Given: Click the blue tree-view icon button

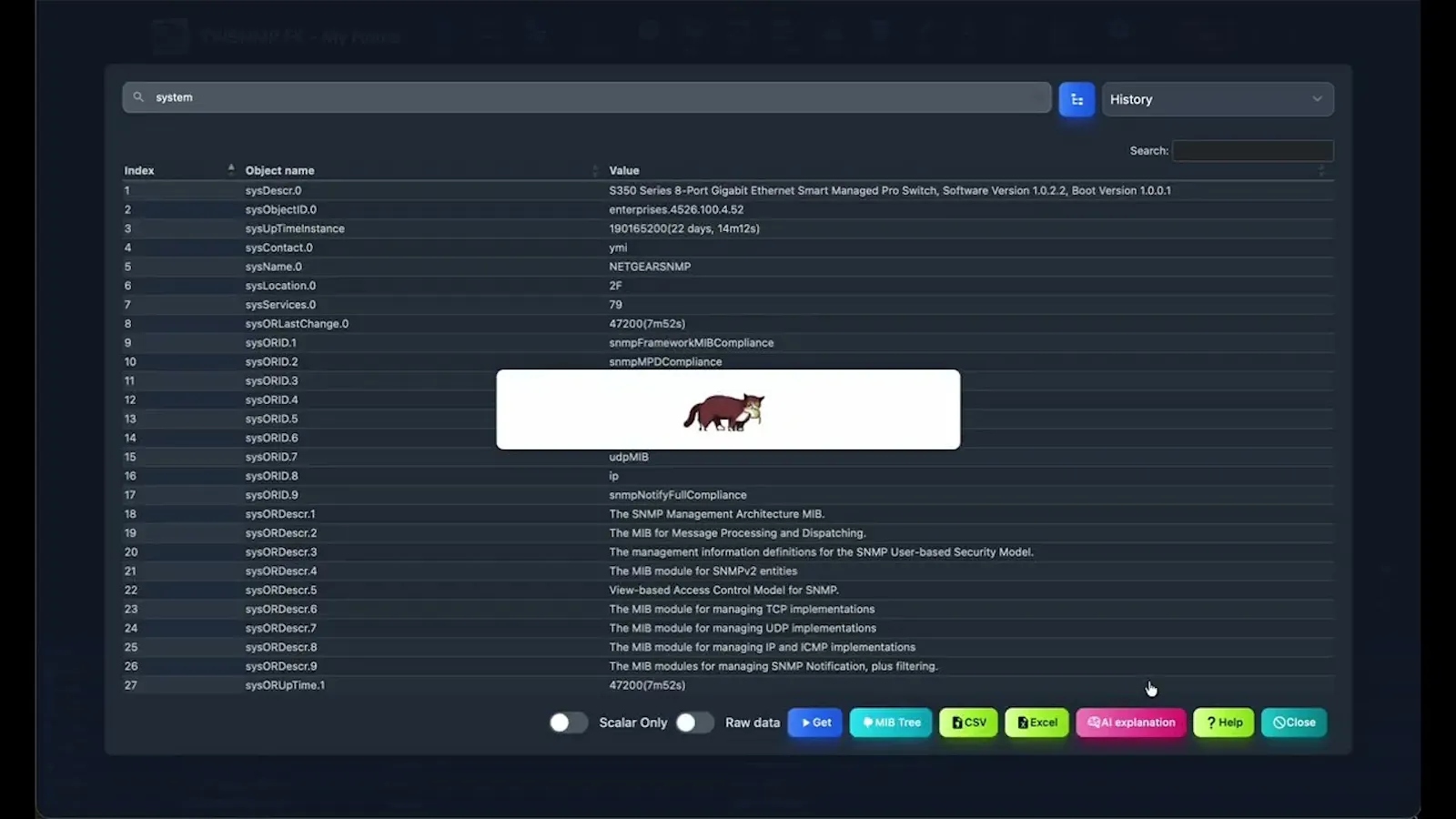Looking at the screenshot, I should [1077, 99].
